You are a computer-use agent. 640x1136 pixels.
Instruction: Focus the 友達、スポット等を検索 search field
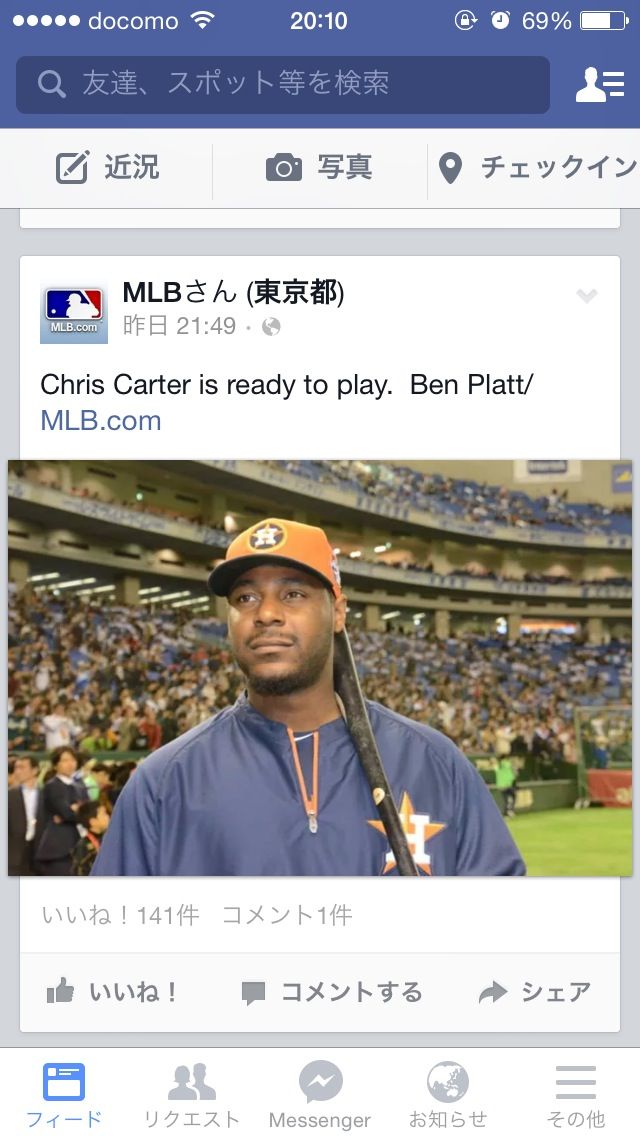click(283, 85)
